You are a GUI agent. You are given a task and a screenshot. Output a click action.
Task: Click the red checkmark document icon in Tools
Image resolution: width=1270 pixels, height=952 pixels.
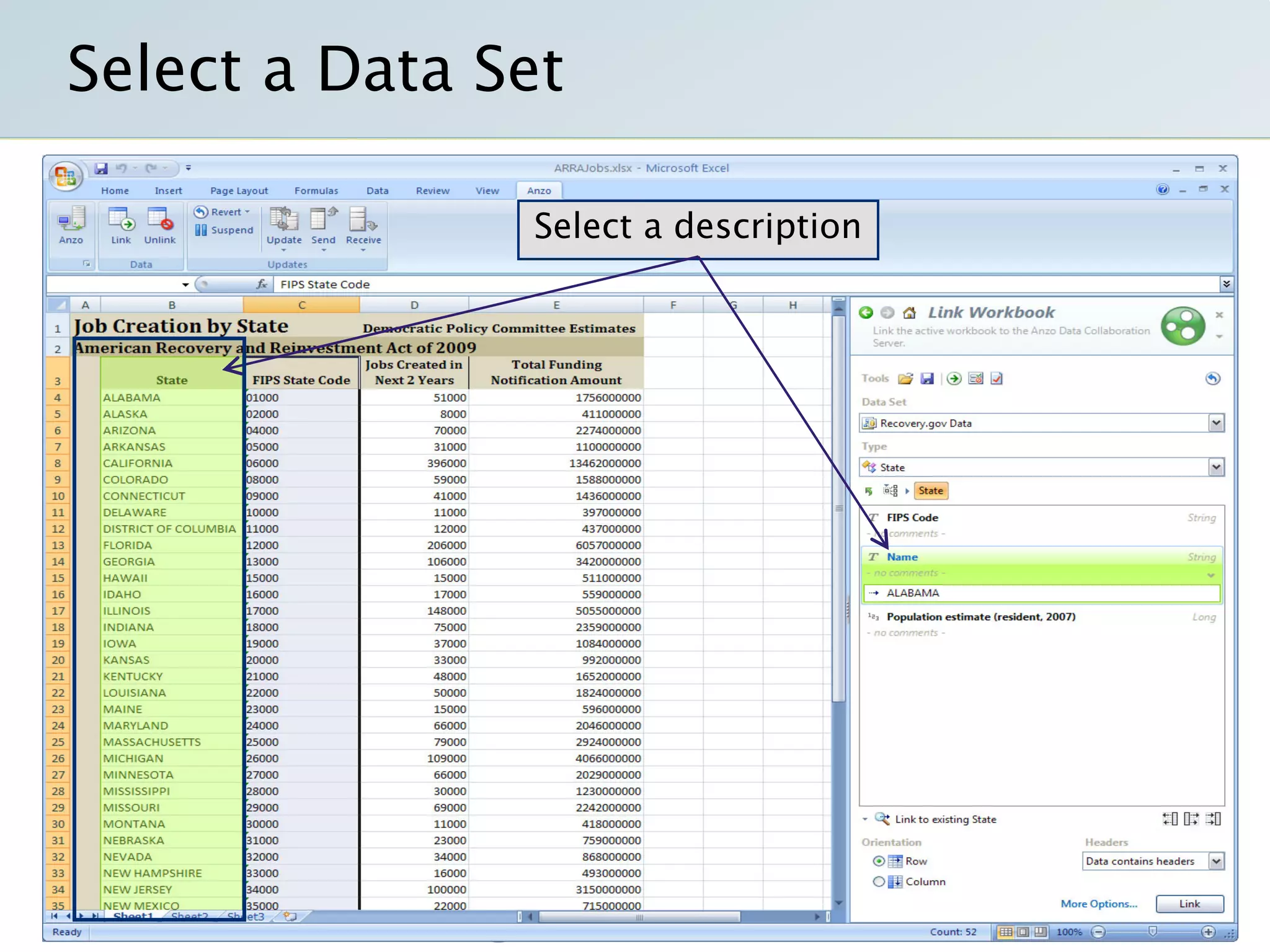click(997, 378)
